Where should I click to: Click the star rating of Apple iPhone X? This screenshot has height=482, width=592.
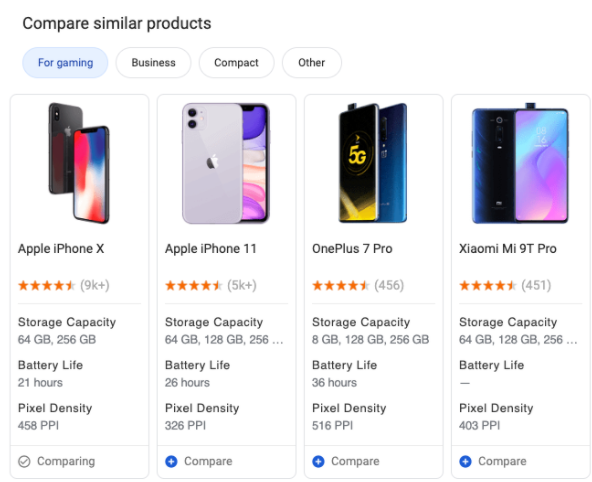coord(47,285)
